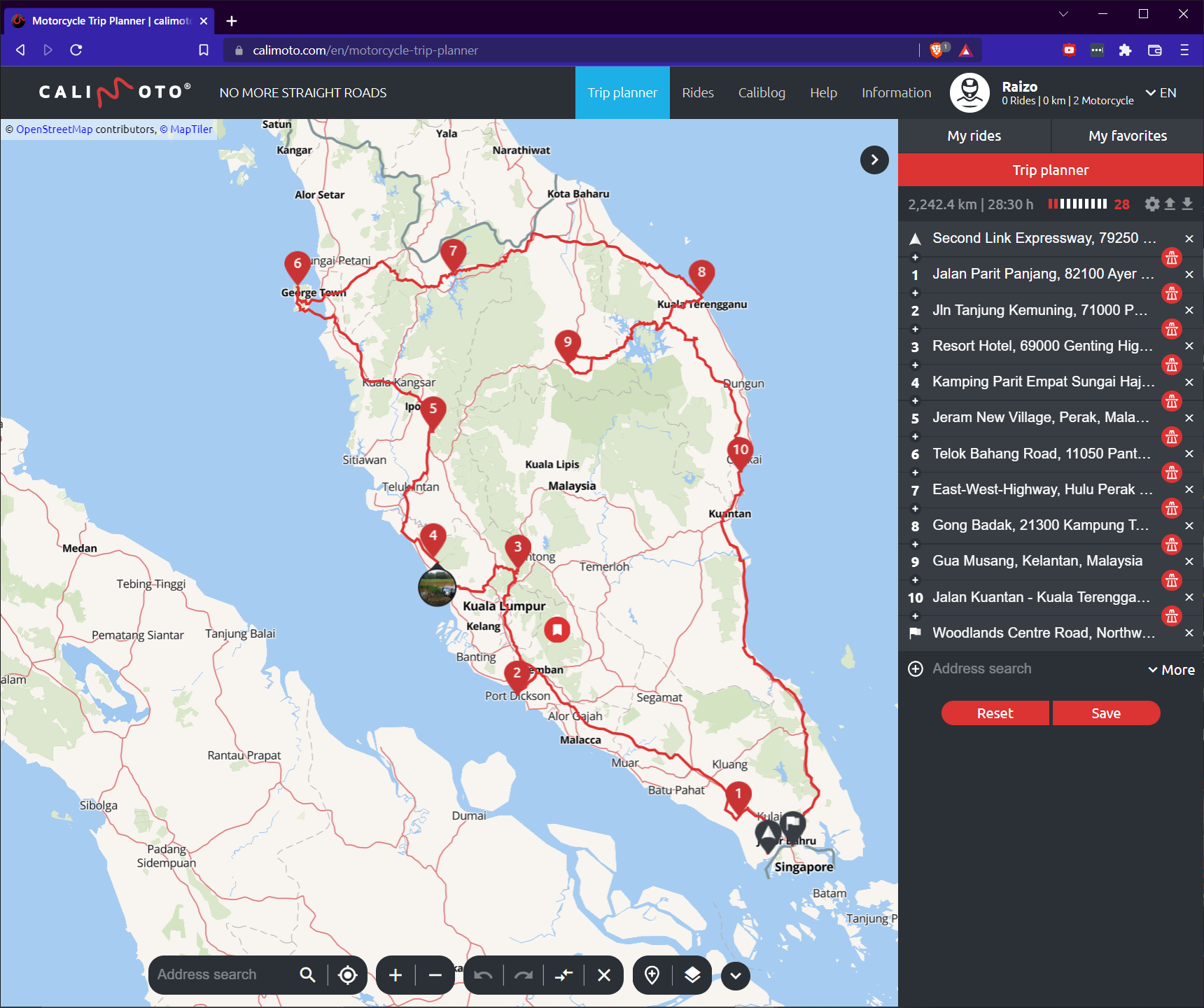Open the Brave Shields icon

point(937,50)
